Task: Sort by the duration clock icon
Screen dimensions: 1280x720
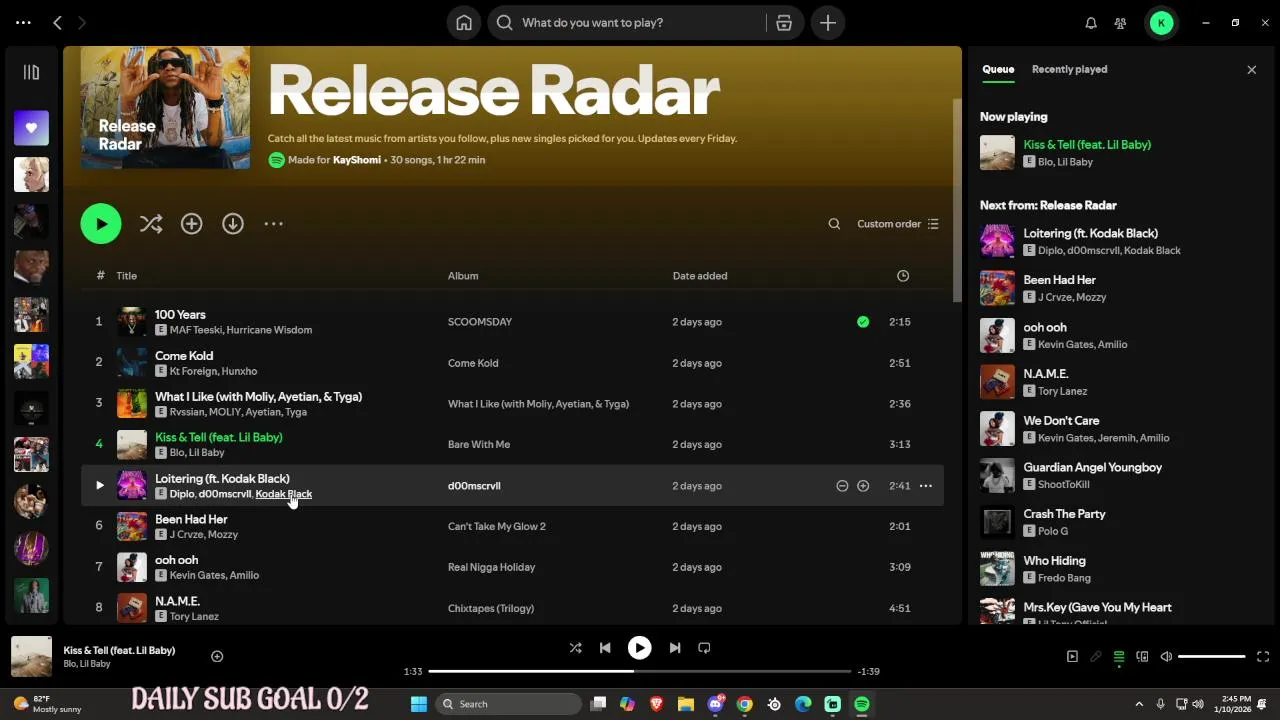Action: (x=903, y=276)
